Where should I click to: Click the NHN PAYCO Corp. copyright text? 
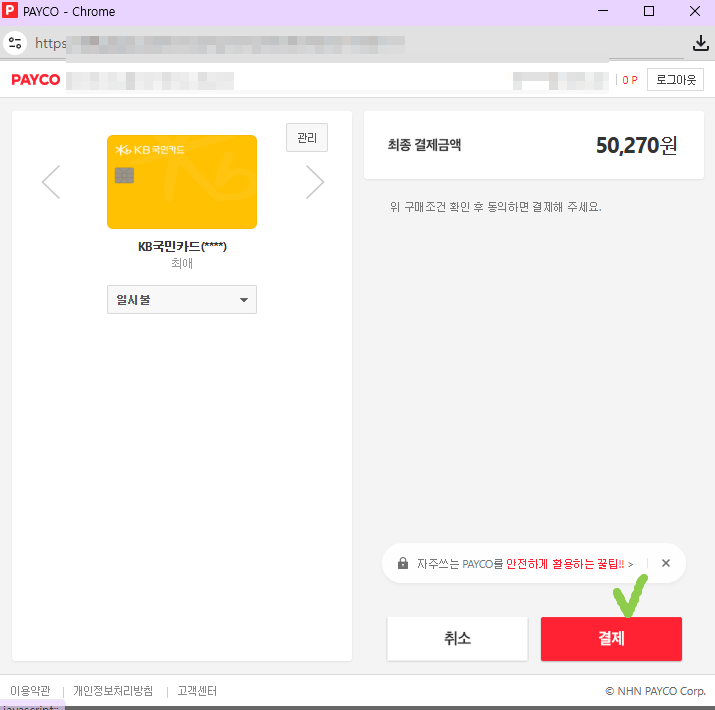click(655, 691)
